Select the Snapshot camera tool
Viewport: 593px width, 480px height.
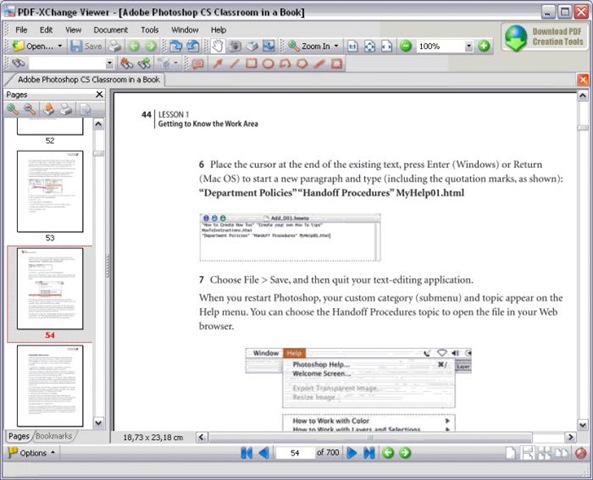click(x=235, y=46)
